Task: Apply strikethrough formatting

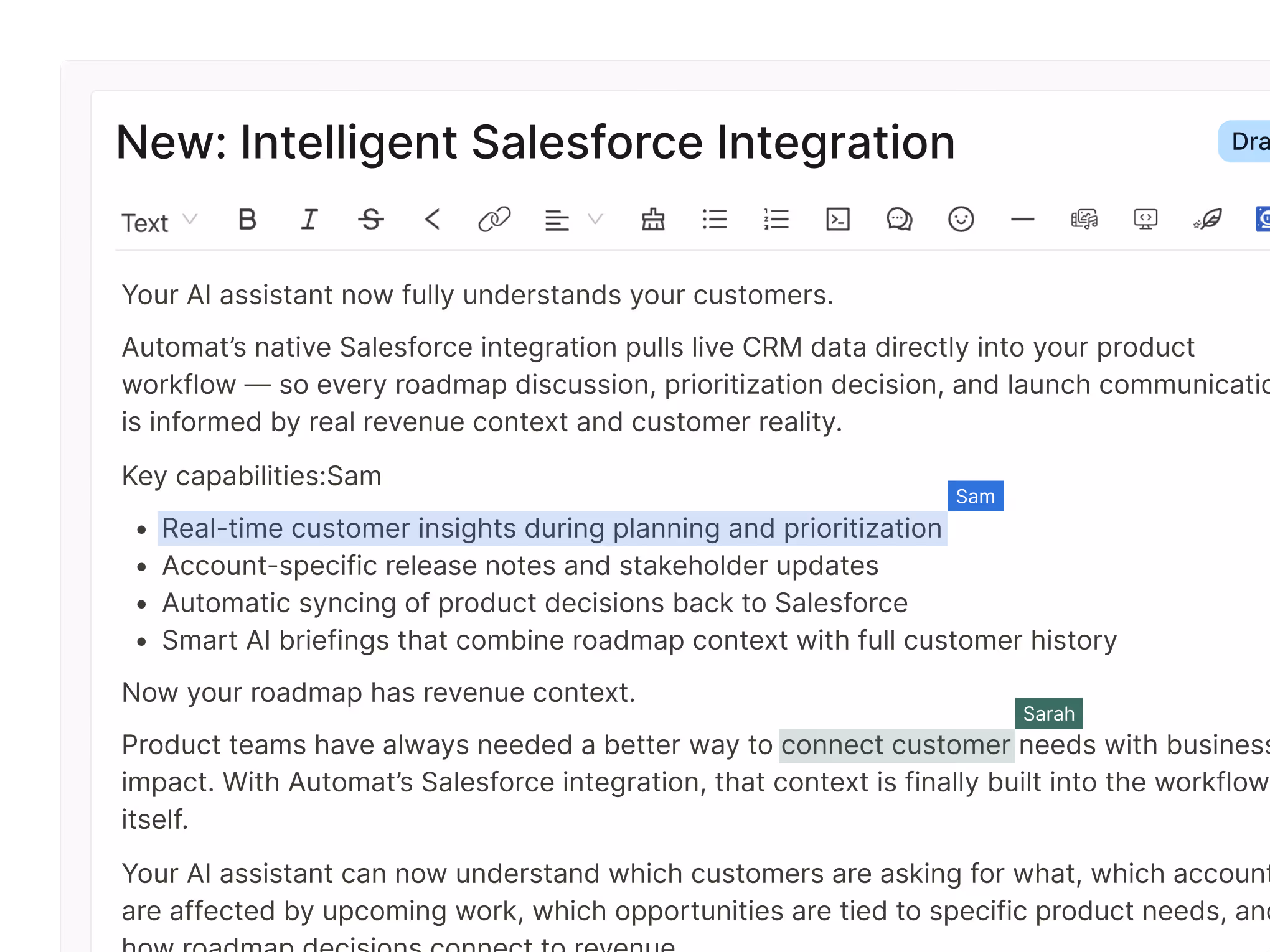Action: [x=371, y=220]
